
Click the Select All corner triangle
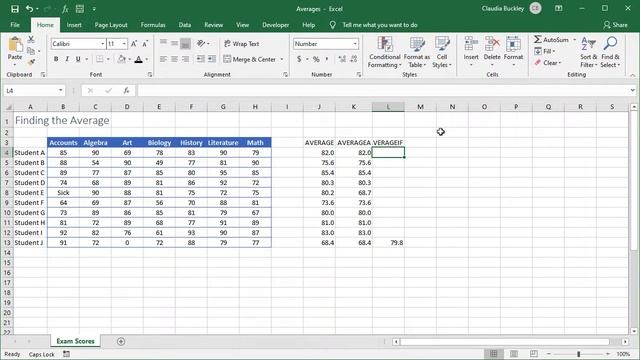click(8, 107)
